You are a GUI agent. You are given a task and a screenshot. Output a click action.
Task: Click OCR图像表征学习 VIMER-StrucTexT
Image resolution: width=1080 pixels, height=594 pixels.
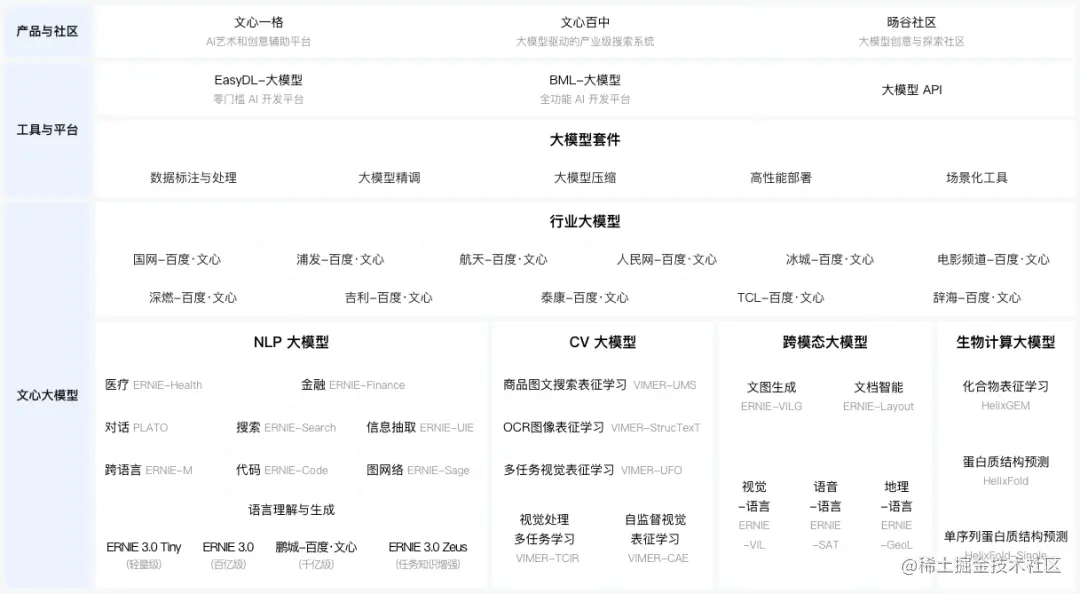coord(601,427)
